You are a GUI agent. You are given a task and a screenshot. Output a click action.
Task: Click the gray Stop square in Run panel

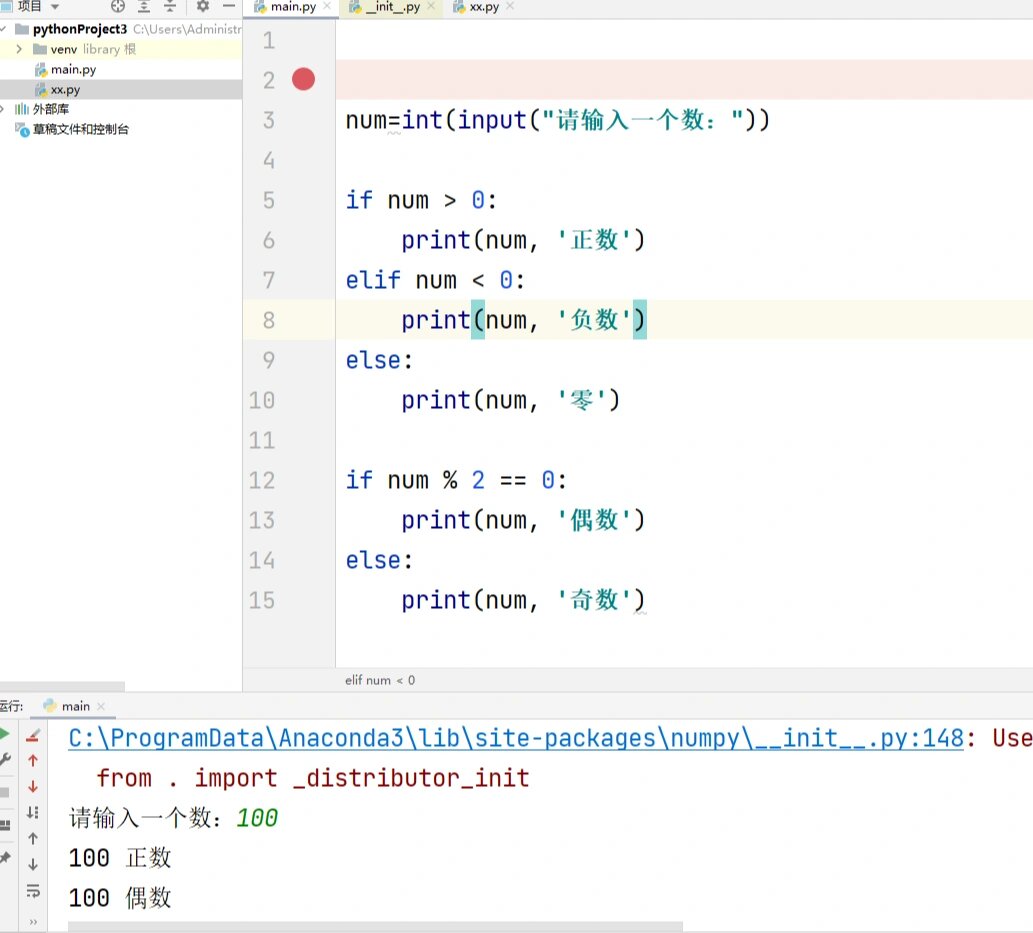click(x=5, y=793)
